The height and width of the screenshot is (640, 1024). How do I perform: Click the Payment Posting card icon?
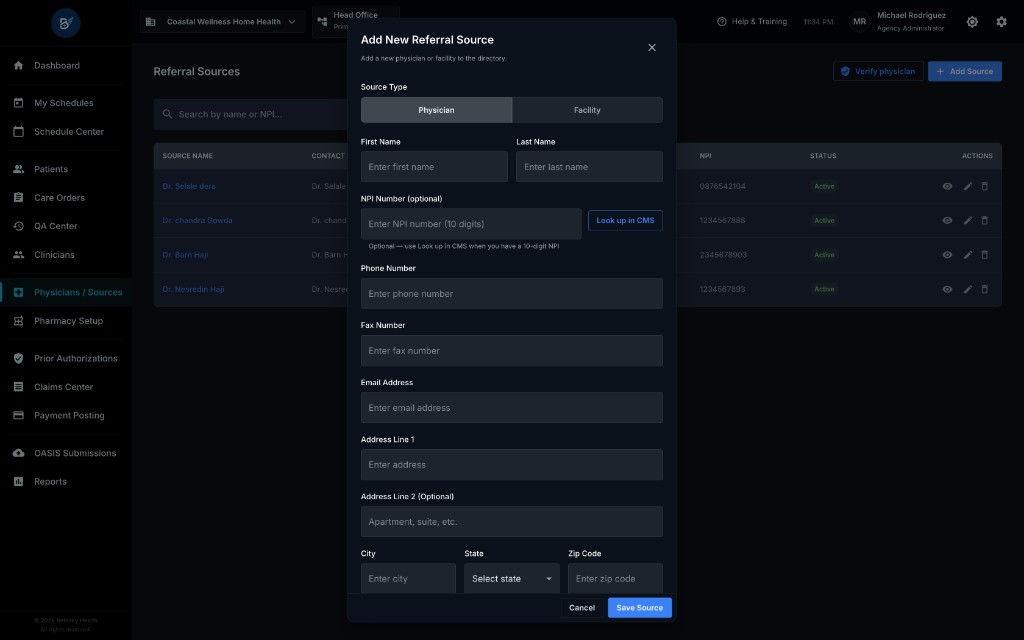click(x=18, y=415)
